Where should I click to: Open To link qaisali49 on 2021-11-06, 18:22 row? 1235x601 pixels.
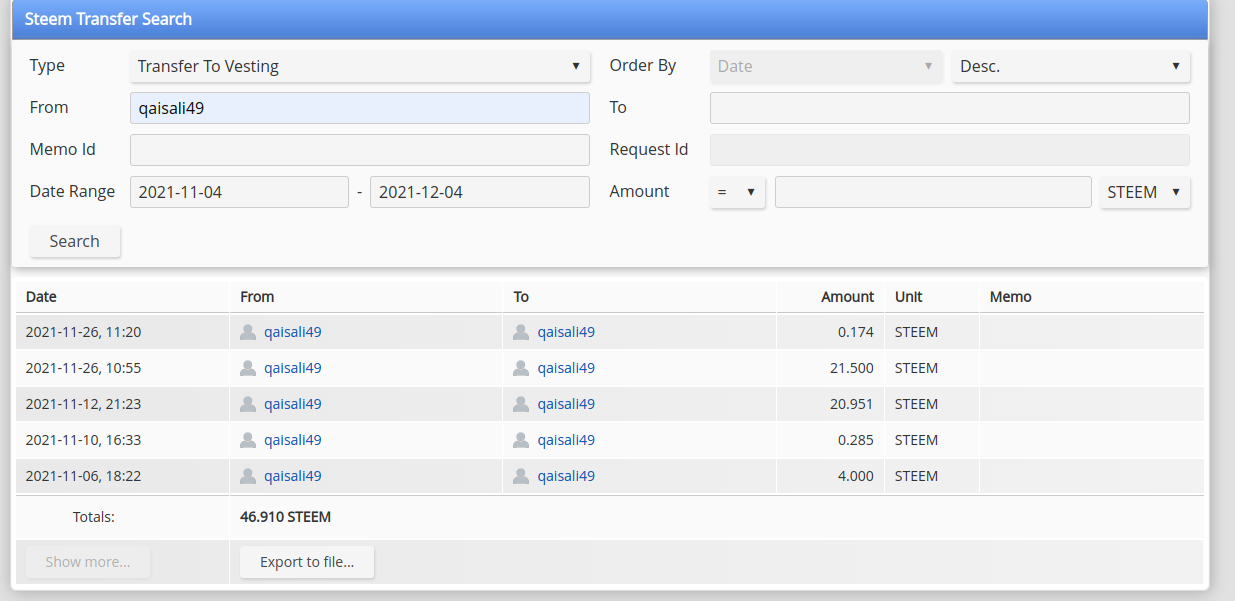(x=566, y=476)
